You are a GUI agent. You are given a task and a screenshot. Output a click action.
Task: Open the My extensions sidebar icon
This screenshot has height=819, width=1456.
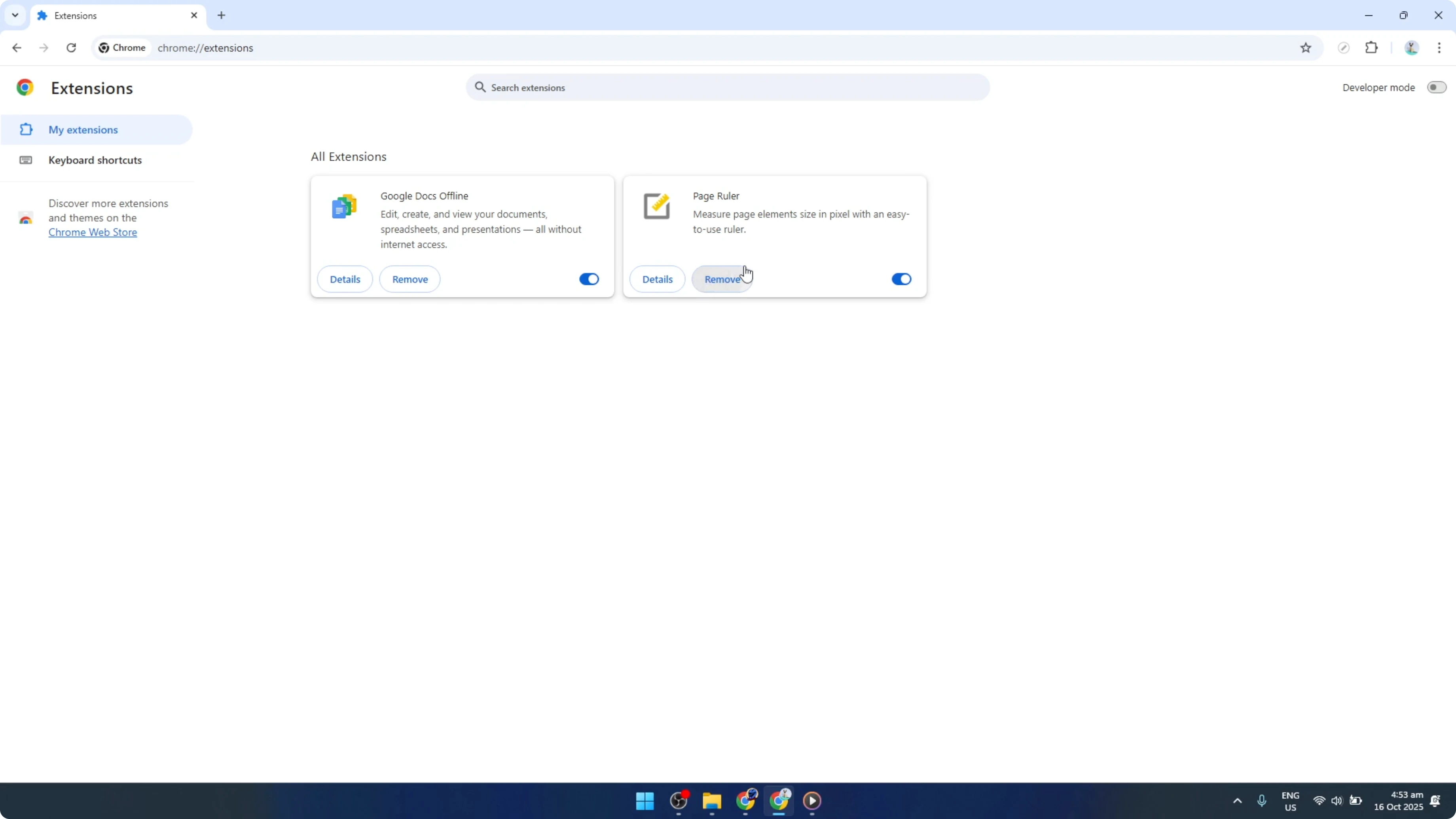[25, 129]
